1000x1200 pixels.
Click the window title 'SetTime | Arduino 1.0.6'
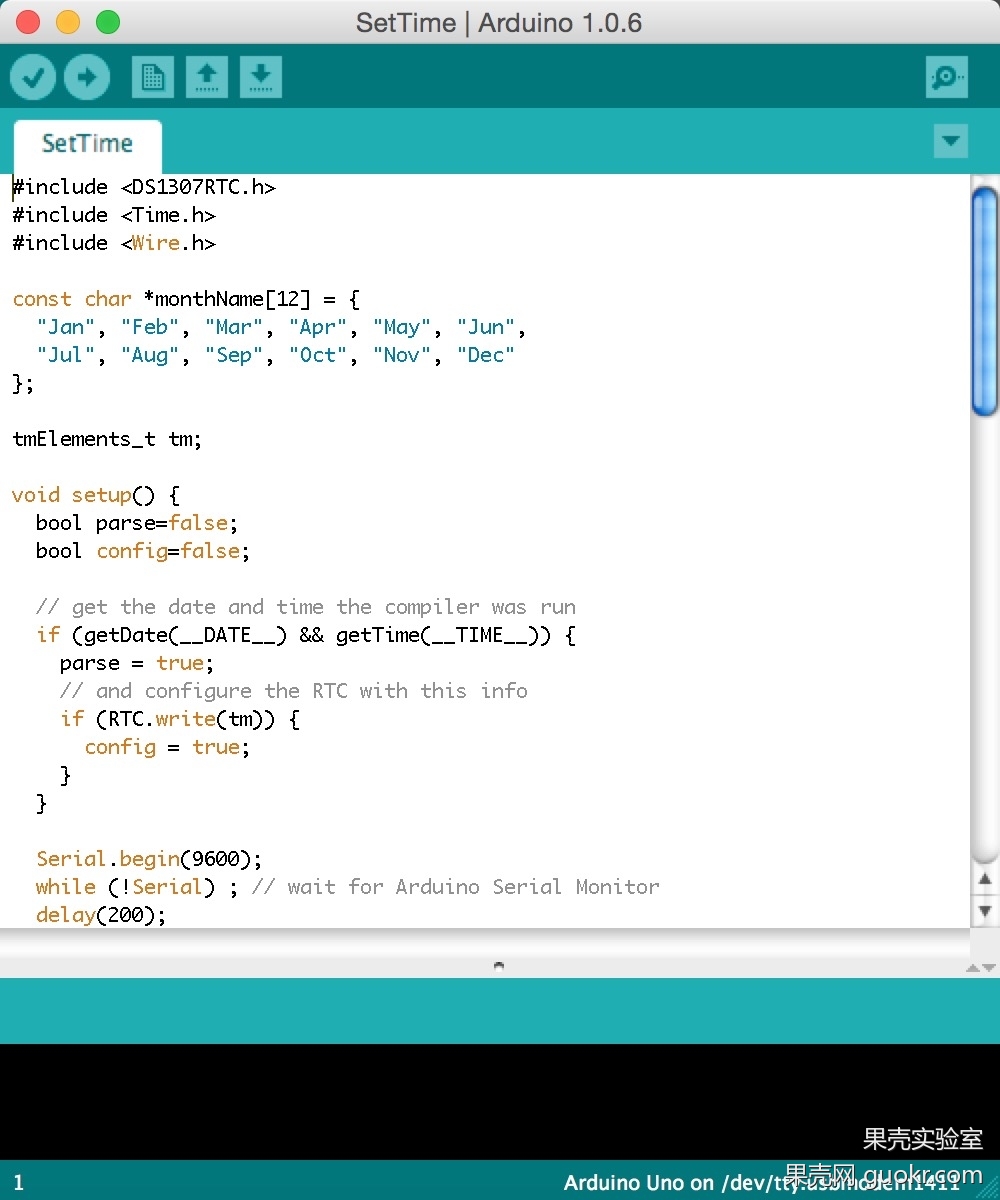[499, 22]
